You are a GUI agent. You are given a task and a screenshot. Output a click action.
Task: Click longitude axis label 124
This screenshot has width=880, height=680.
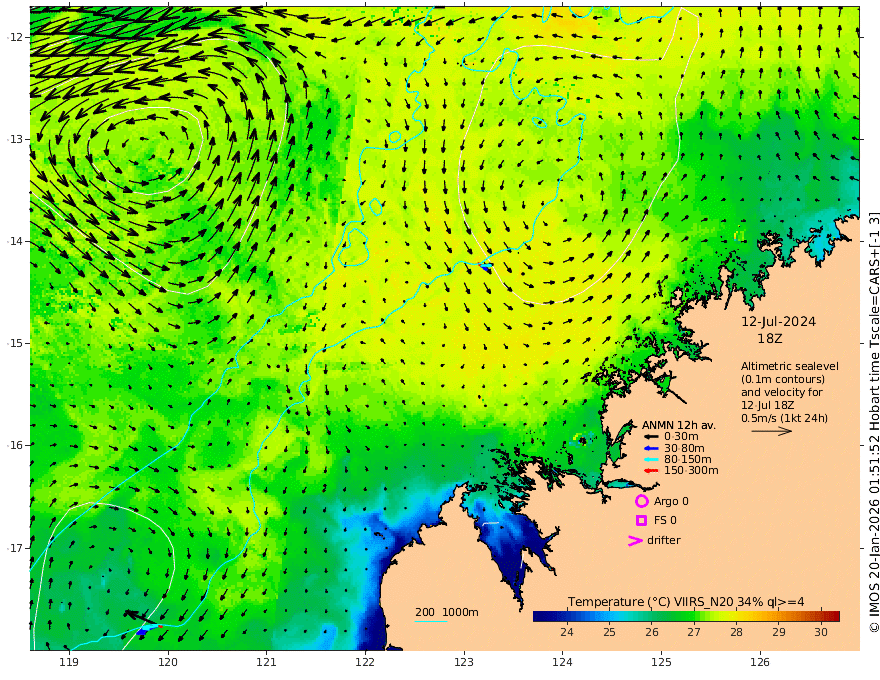click(563, 663)
